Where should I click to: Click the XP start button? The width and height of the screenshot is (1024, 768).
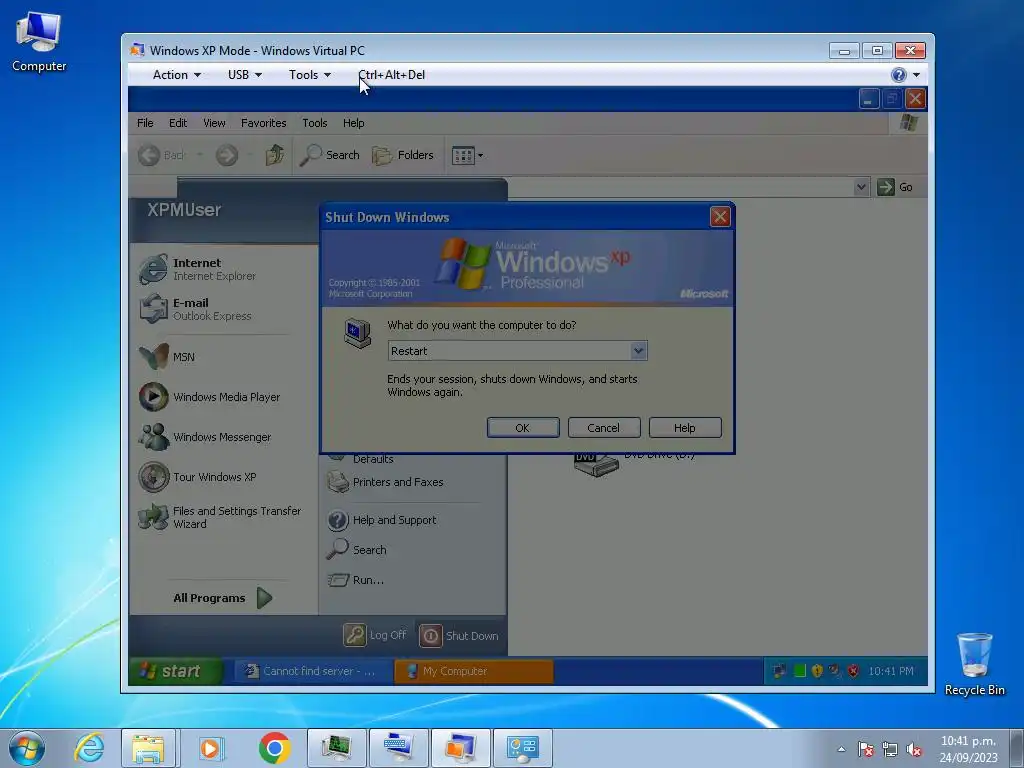175,671
